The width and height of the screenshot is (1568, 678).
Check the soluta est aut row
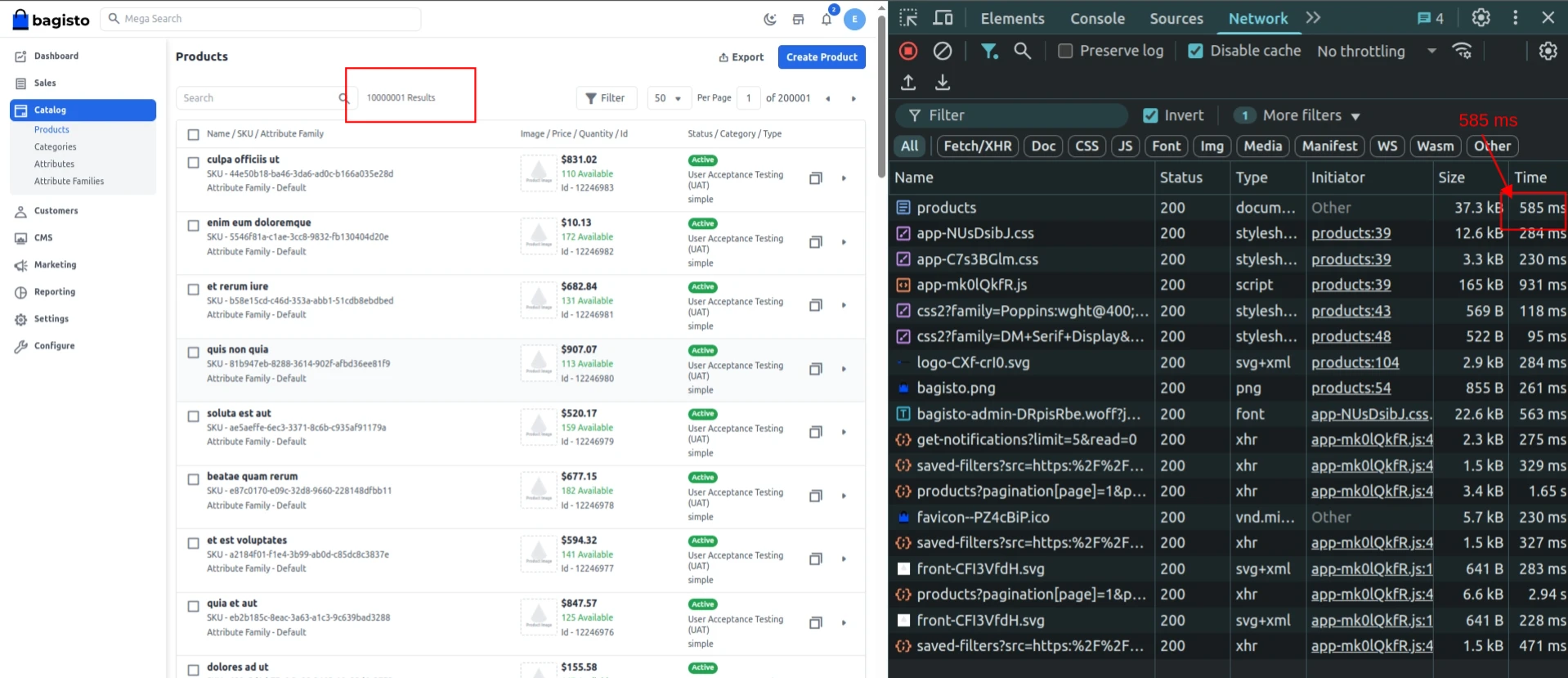click(x=193, y=415)
